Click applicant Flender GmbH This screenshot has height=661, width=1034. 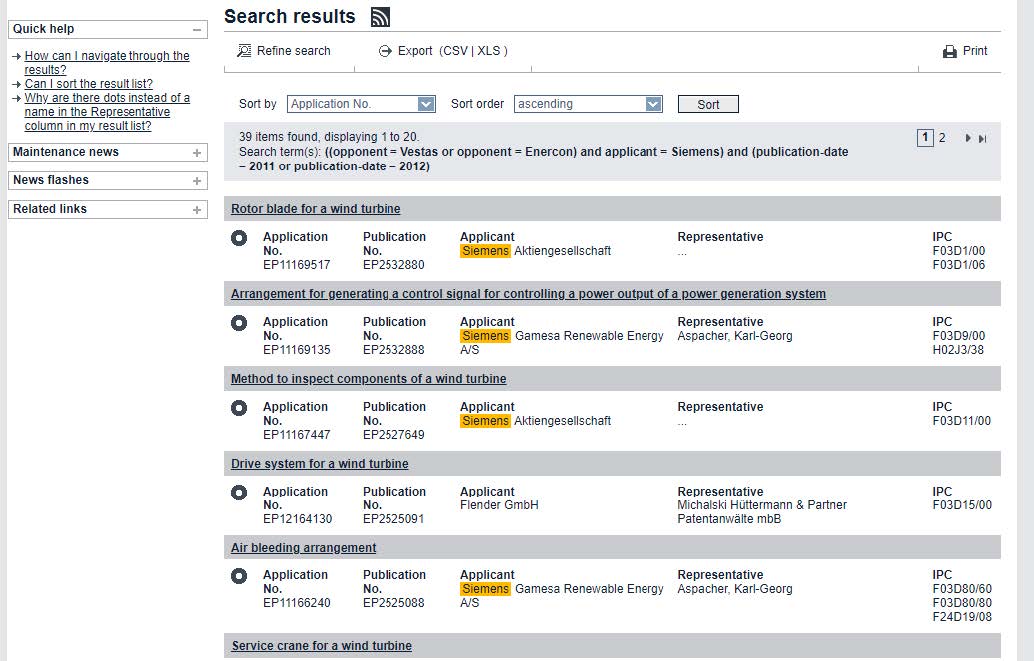point(499,505)
